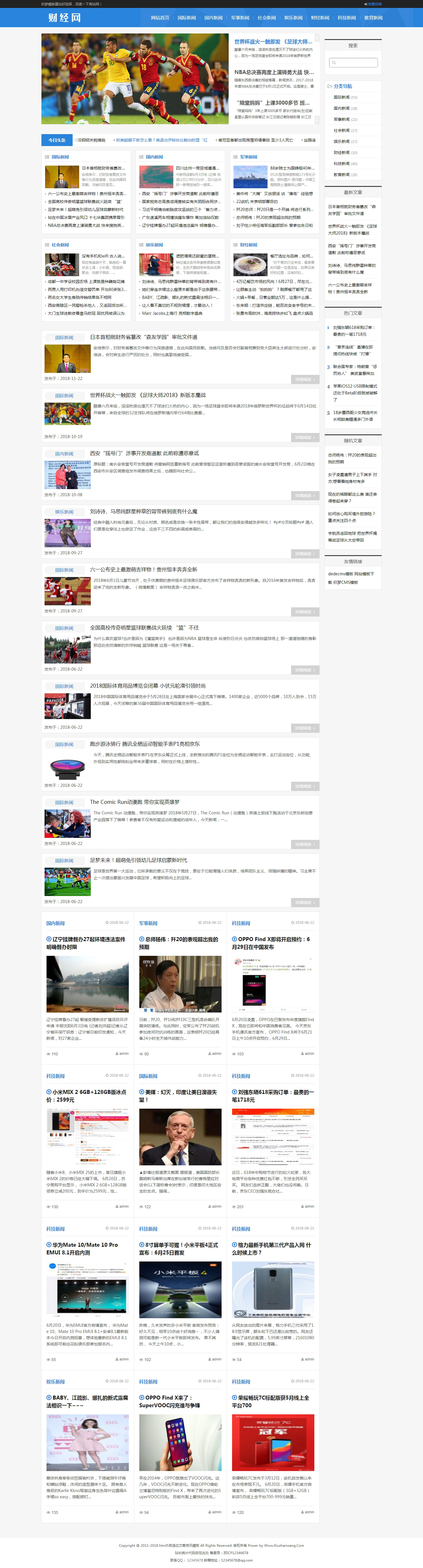Click 详细阅读 button for 刘诗诗、马思纯 article

coord(304,554)
